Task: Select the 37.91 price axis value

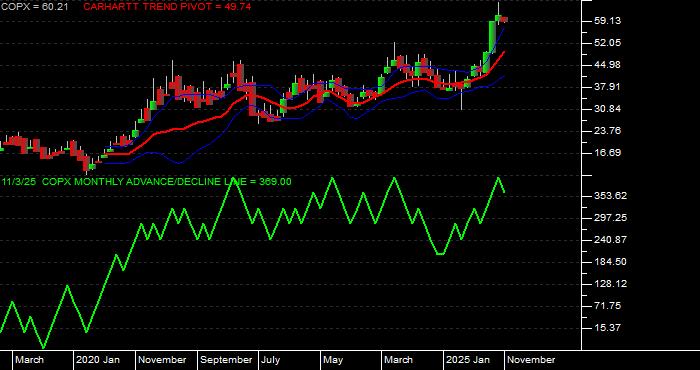Action: coord(608,87)
